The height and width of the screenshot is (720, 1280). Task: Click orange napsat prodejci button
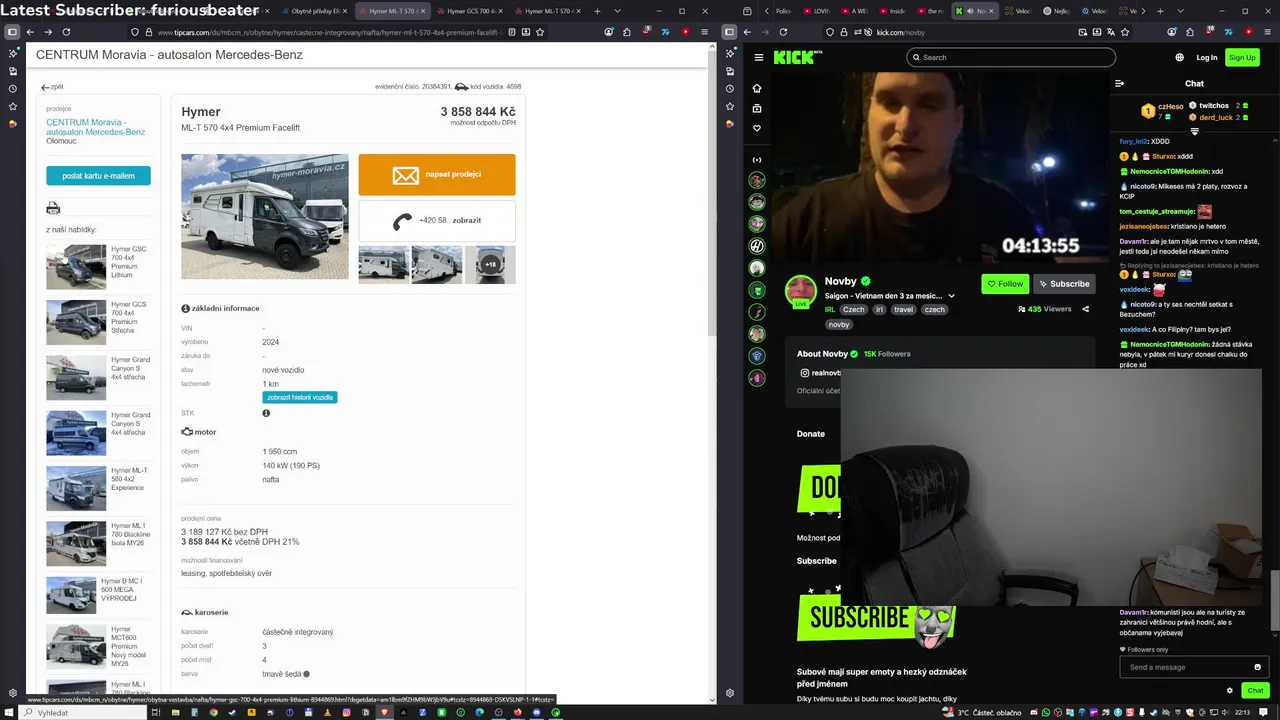[437, 174]
